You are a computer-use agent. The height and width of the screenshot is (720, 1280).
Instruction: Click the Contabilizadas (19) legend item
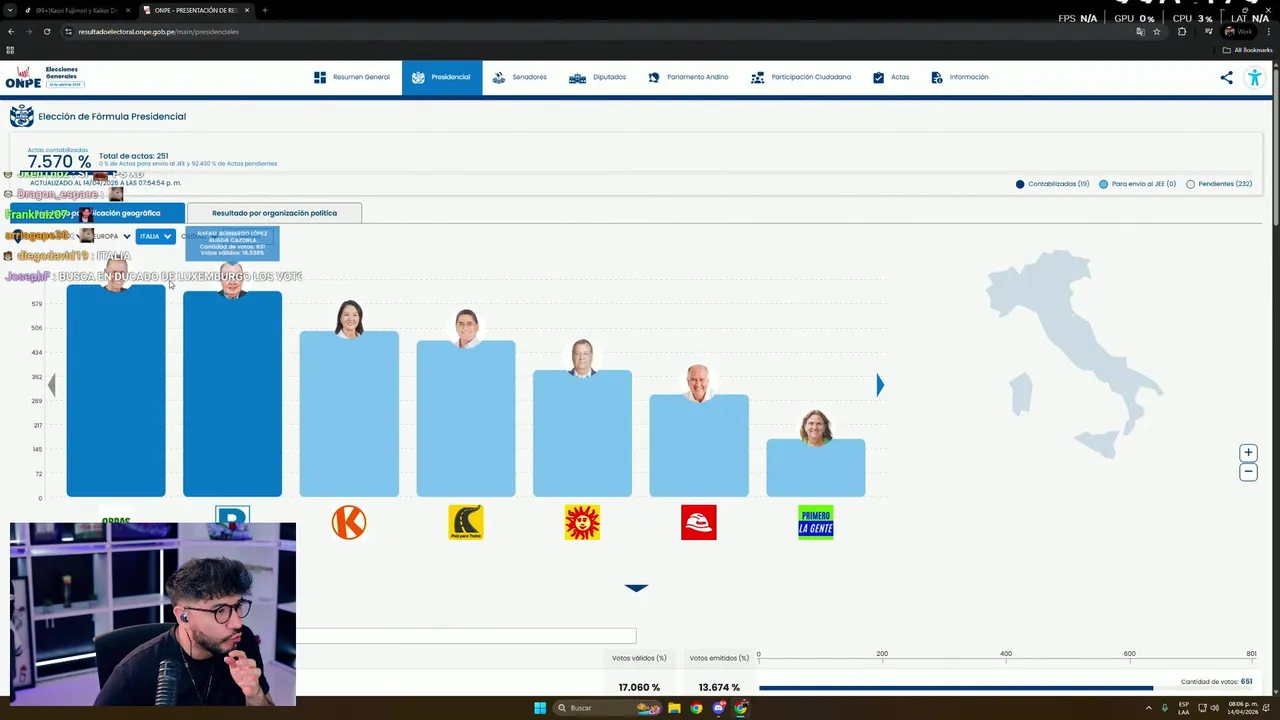[1052, 184]
